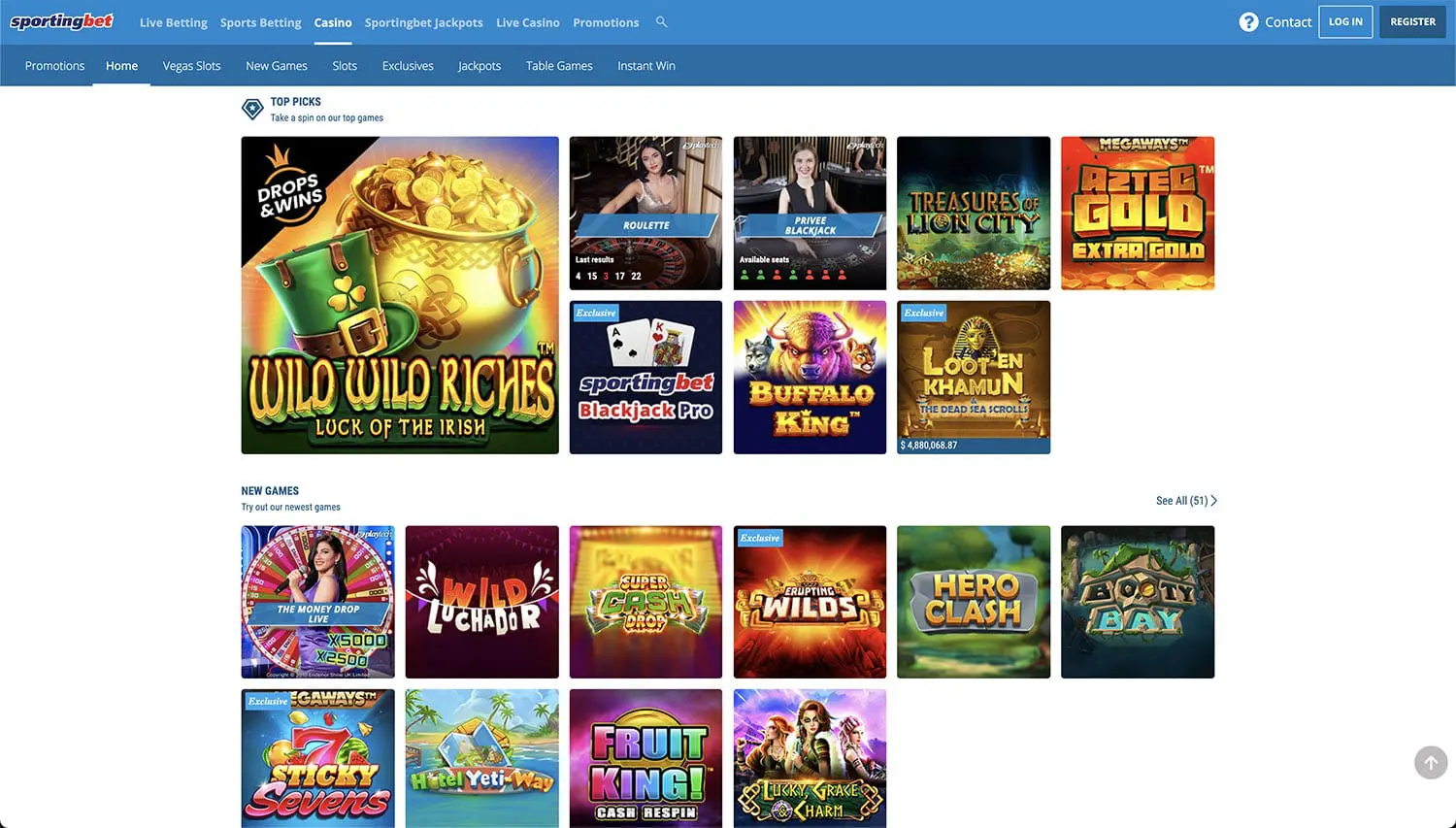Open Aztec Gold Extra Gold Megaways

coord(1138,214)
